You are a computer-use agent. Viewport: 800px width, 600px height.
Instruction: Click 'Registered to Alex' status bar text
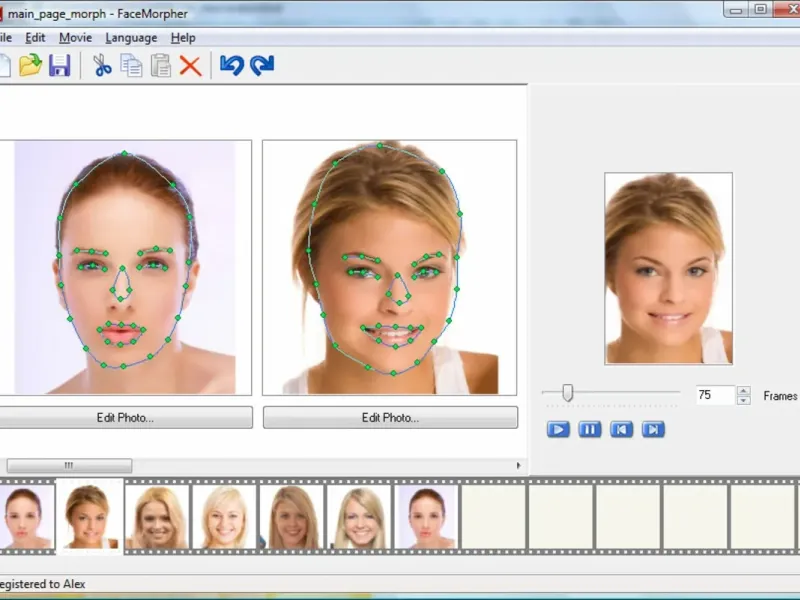pos(43,584)
